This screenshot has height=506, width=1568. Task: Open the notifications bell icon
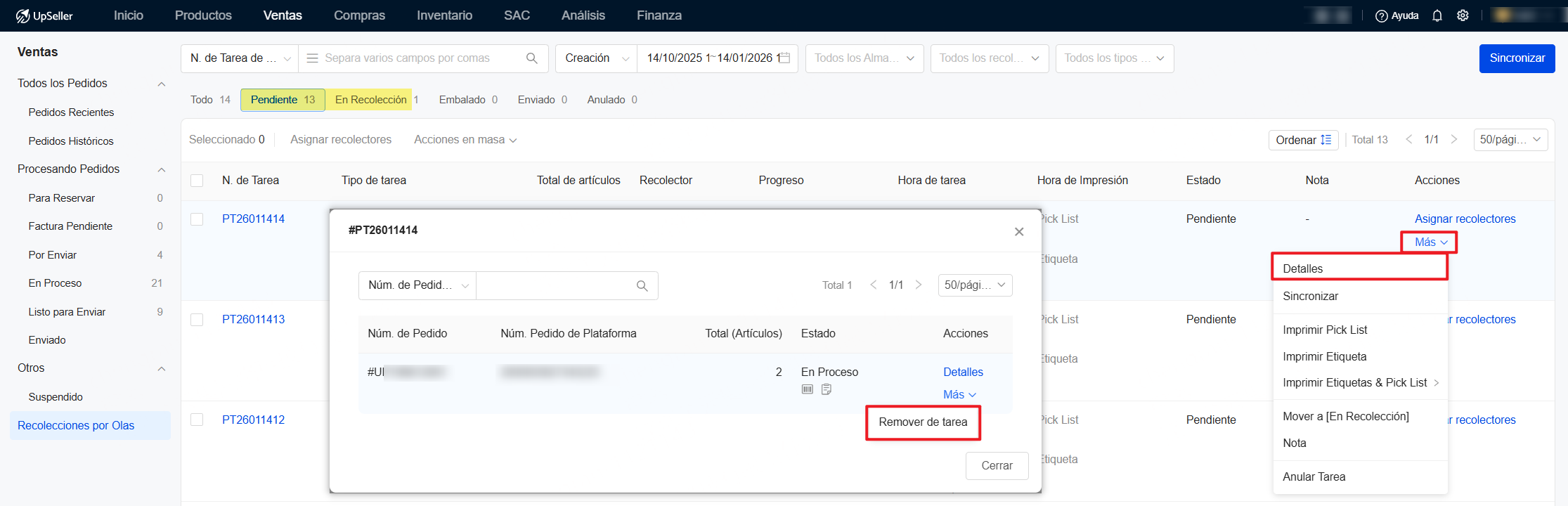[x=1437, y=15]
